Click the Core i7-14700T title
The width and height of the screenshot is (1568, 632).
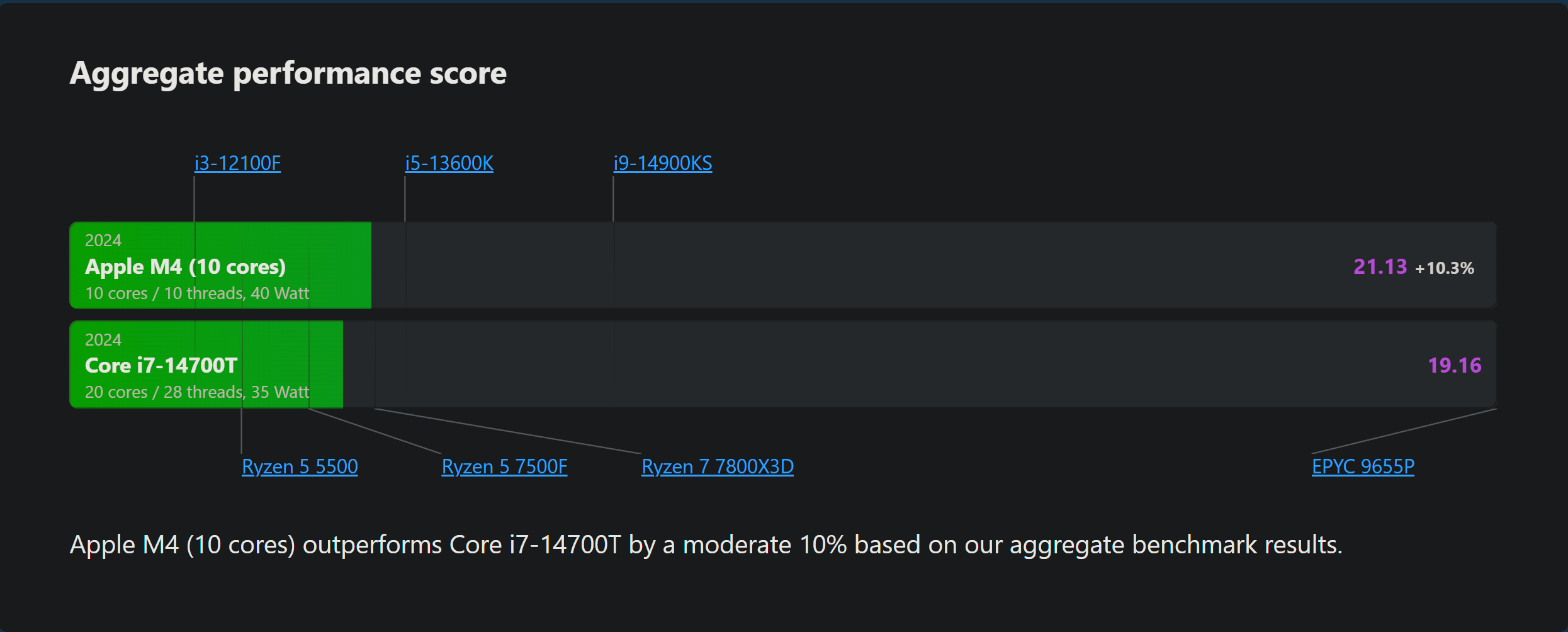[161, 366]
